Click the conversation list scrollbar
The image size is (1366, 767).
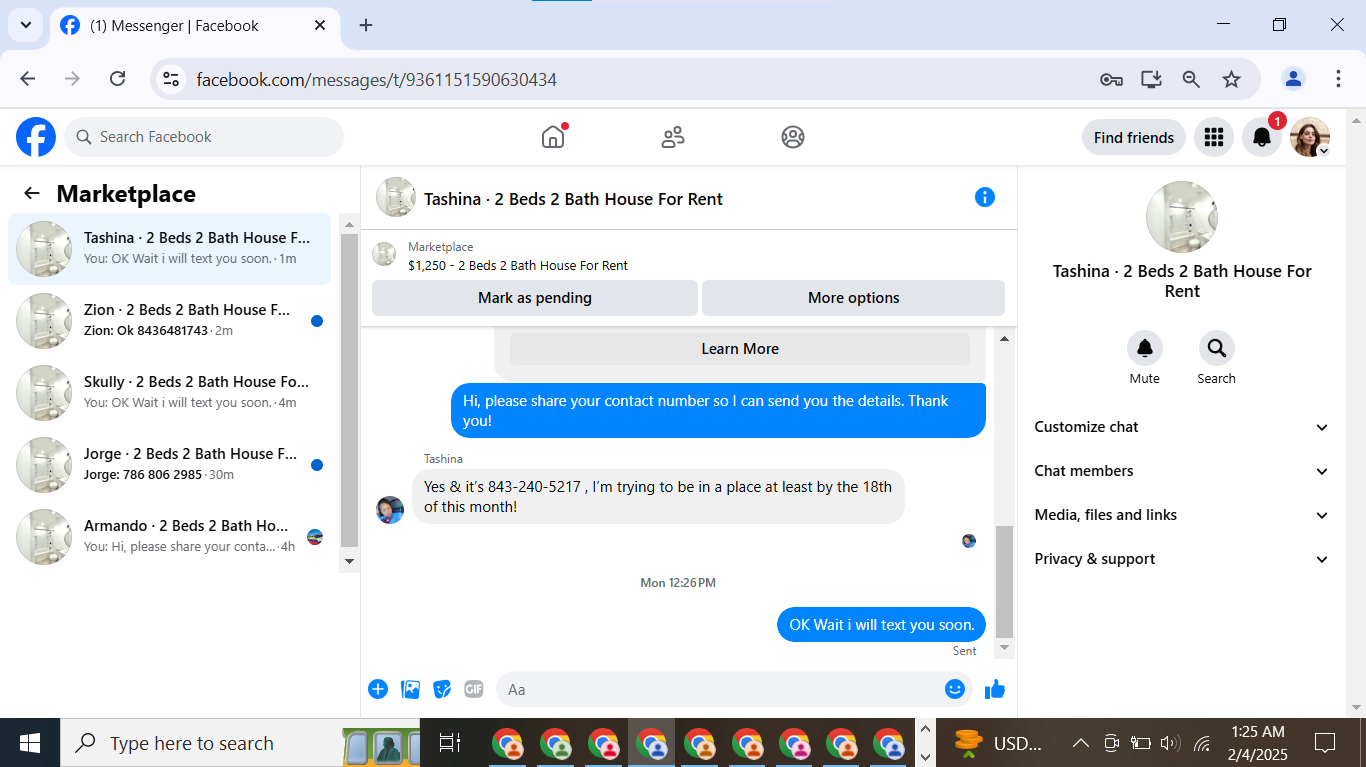pyautogui.click(x=349, y=391)
